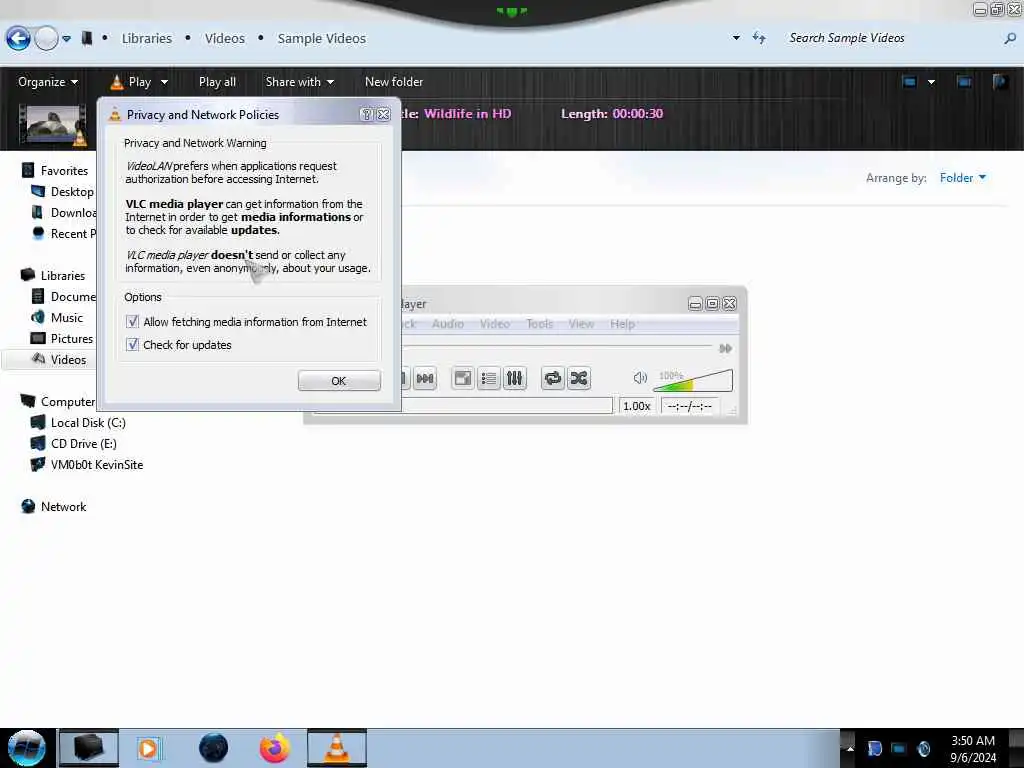Open the VLC playlist icon
Image resolution: width=1024 pixels, height=768 pixels.
488,378
